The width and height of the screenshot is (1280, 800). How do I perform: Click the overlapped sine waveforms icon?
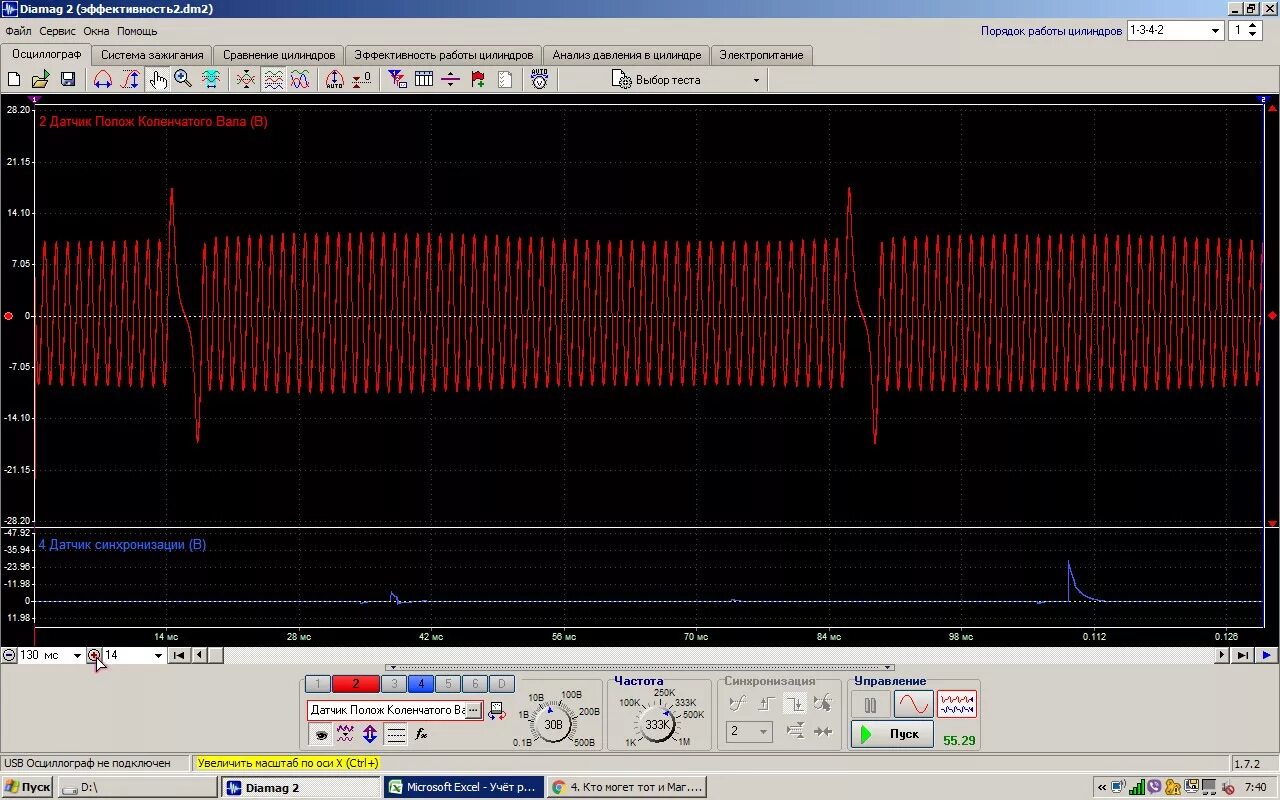point(299,79)
